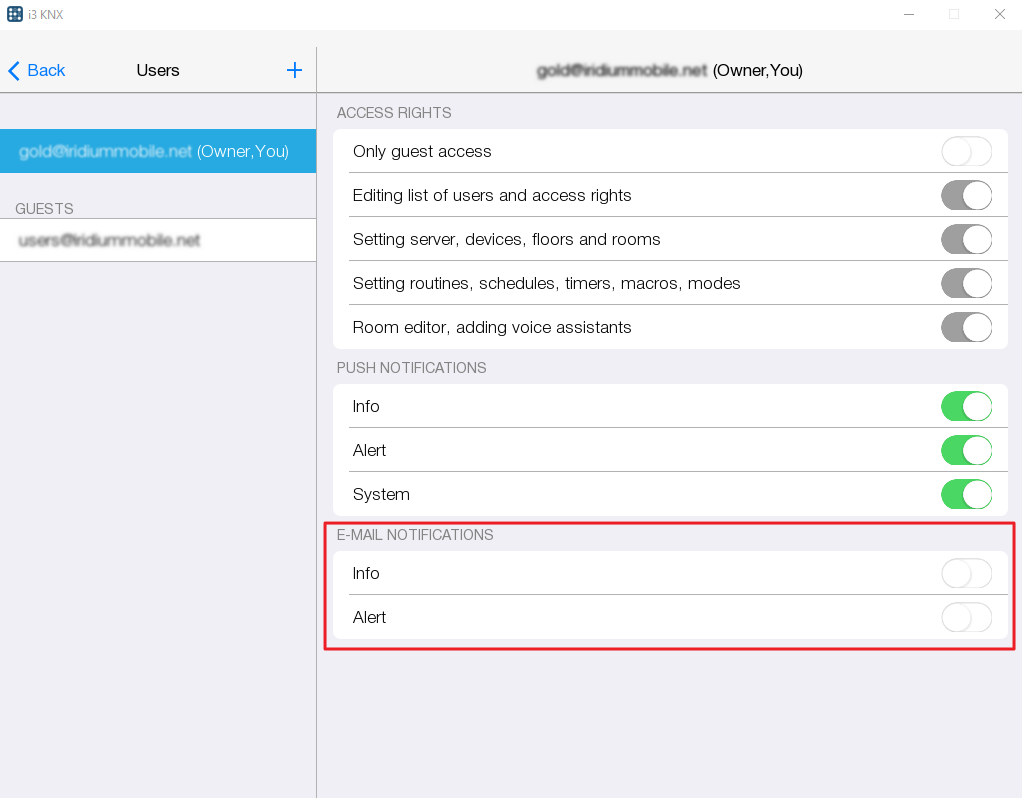Toggle Setting server, devices, floors and rooms
This screenshot has width=1022, height=798.
click(966, 240)
